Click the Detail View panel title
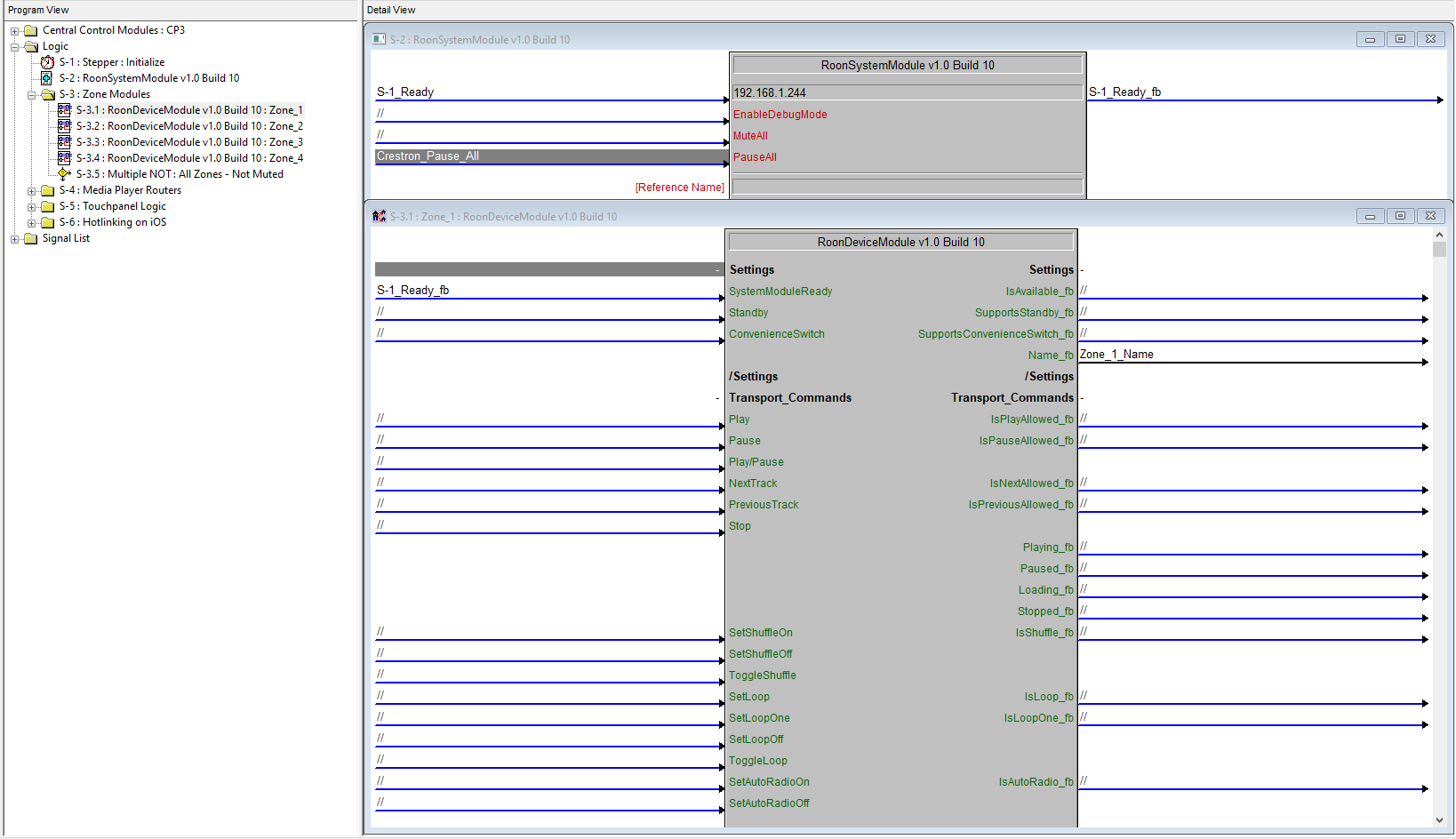 click(391, 10)
